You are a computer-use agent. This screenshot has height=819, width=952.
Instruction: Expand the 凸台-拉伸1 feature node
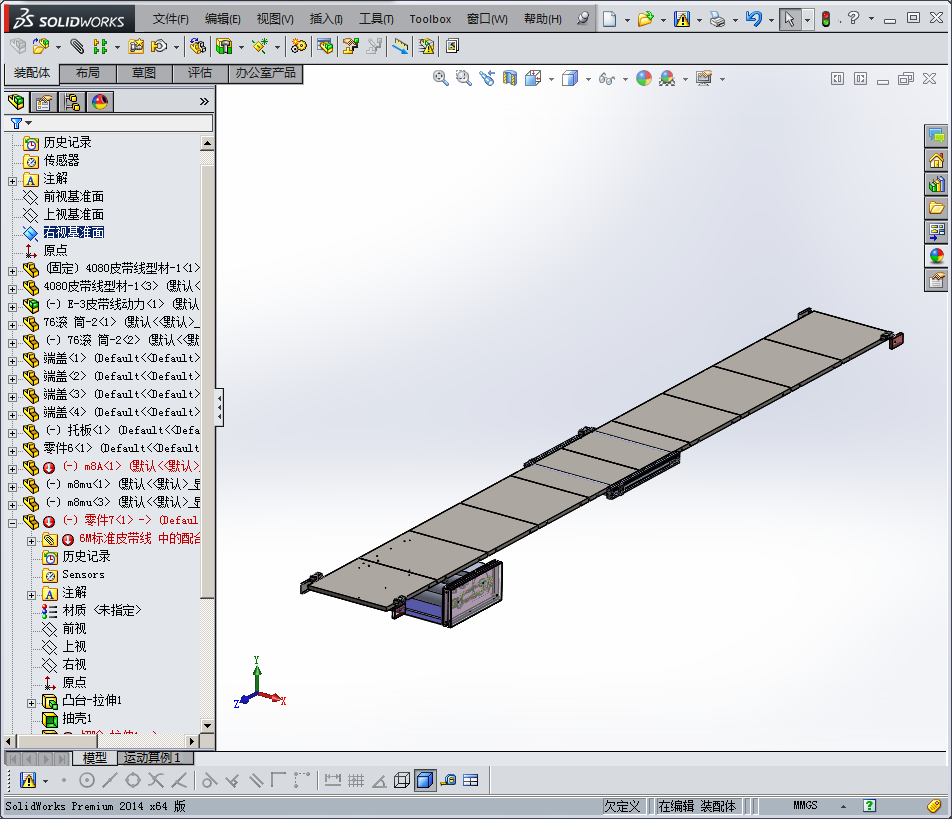(x=32, y=703)
